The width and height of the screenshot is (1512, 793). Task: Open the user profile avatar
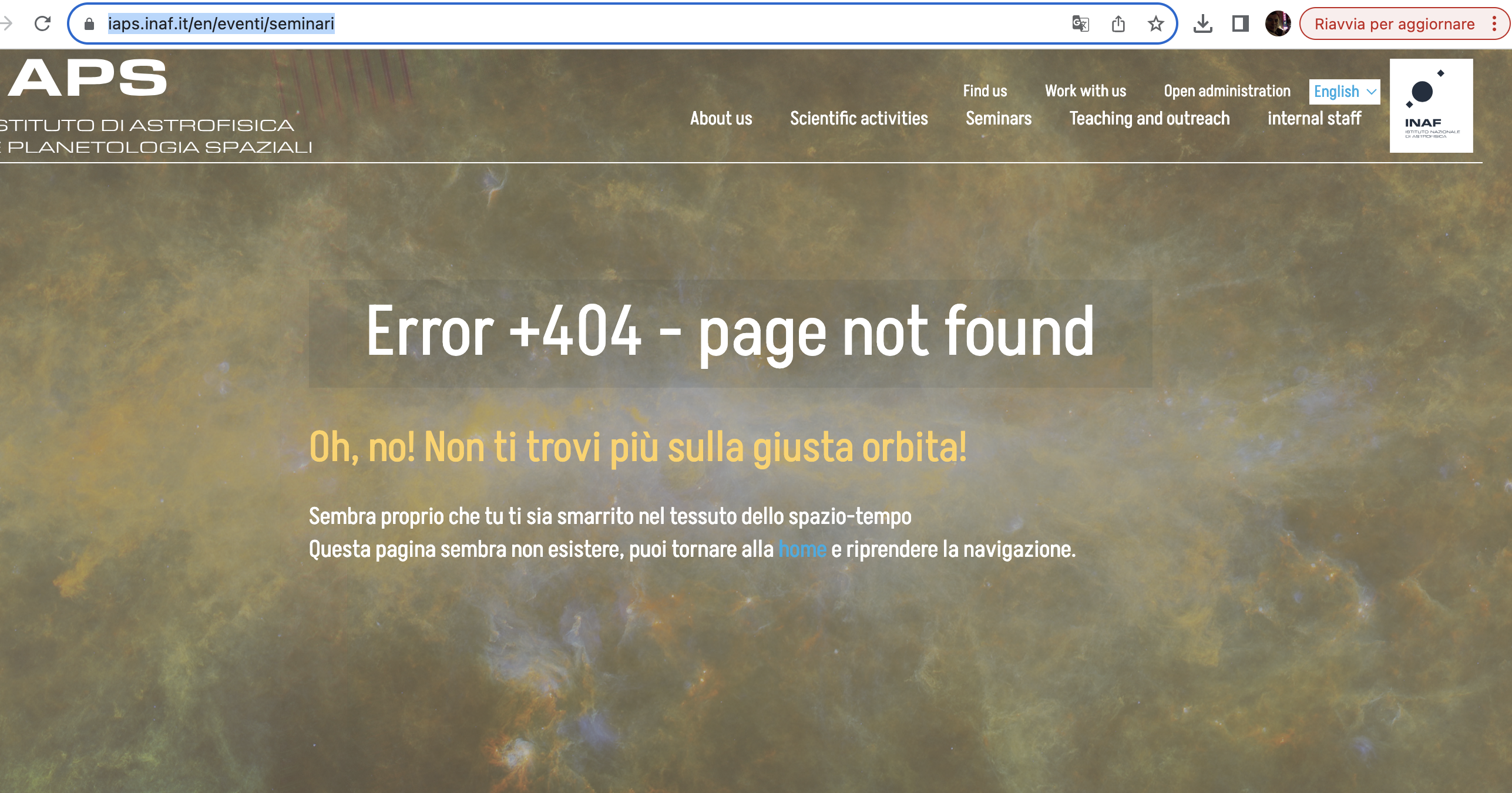click(x=1278, y=23)
